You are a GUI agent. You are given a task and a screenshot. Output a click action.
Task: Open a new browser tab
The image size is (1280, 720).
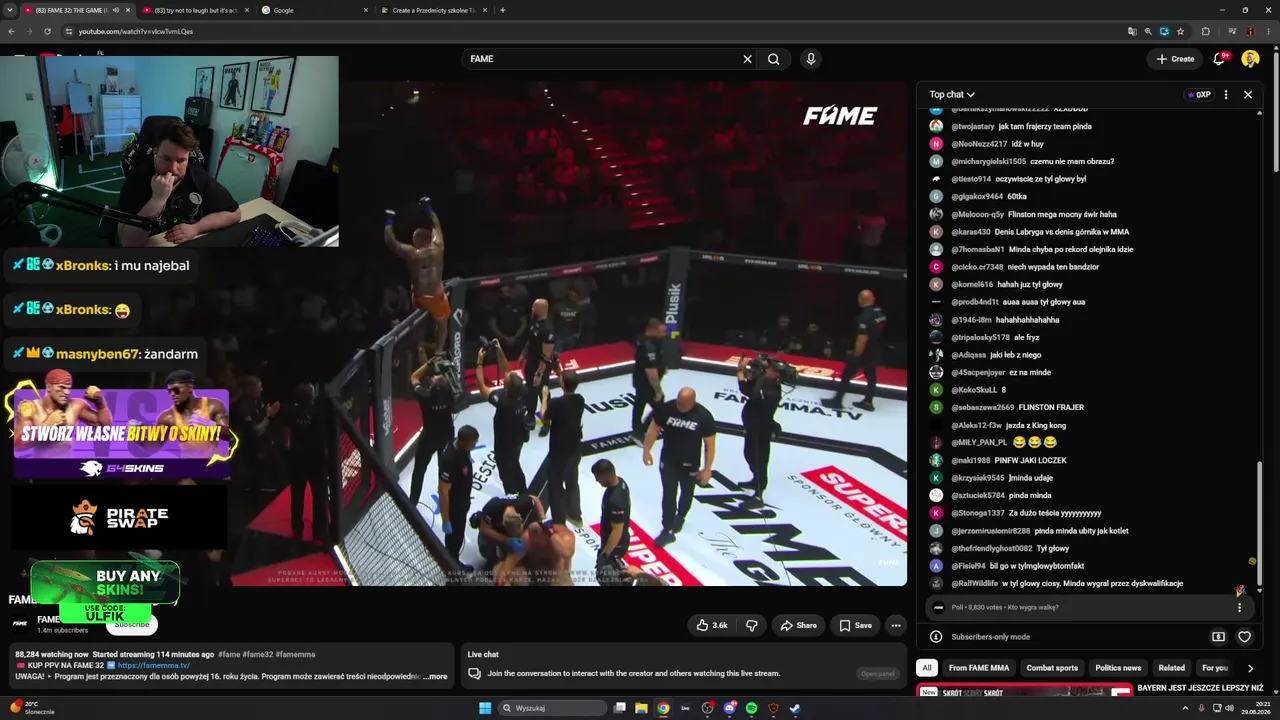pos(503,10)
